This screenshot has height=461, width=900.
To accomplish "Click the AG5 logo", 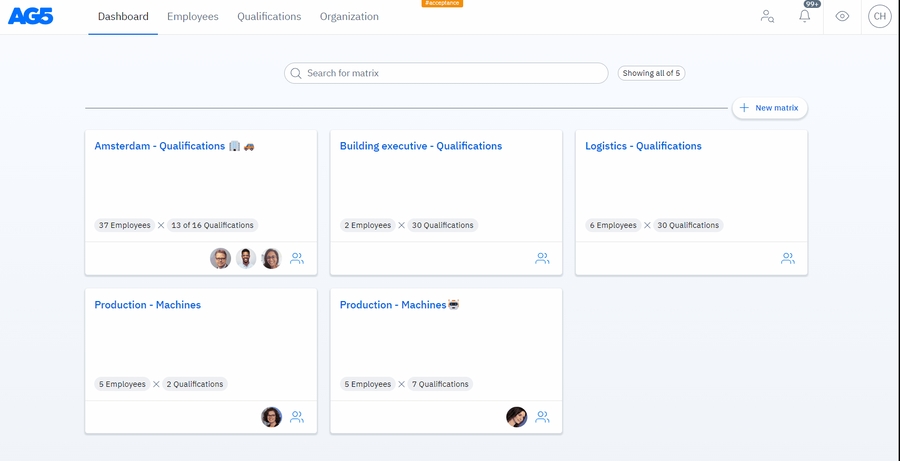I will (31, 16).
